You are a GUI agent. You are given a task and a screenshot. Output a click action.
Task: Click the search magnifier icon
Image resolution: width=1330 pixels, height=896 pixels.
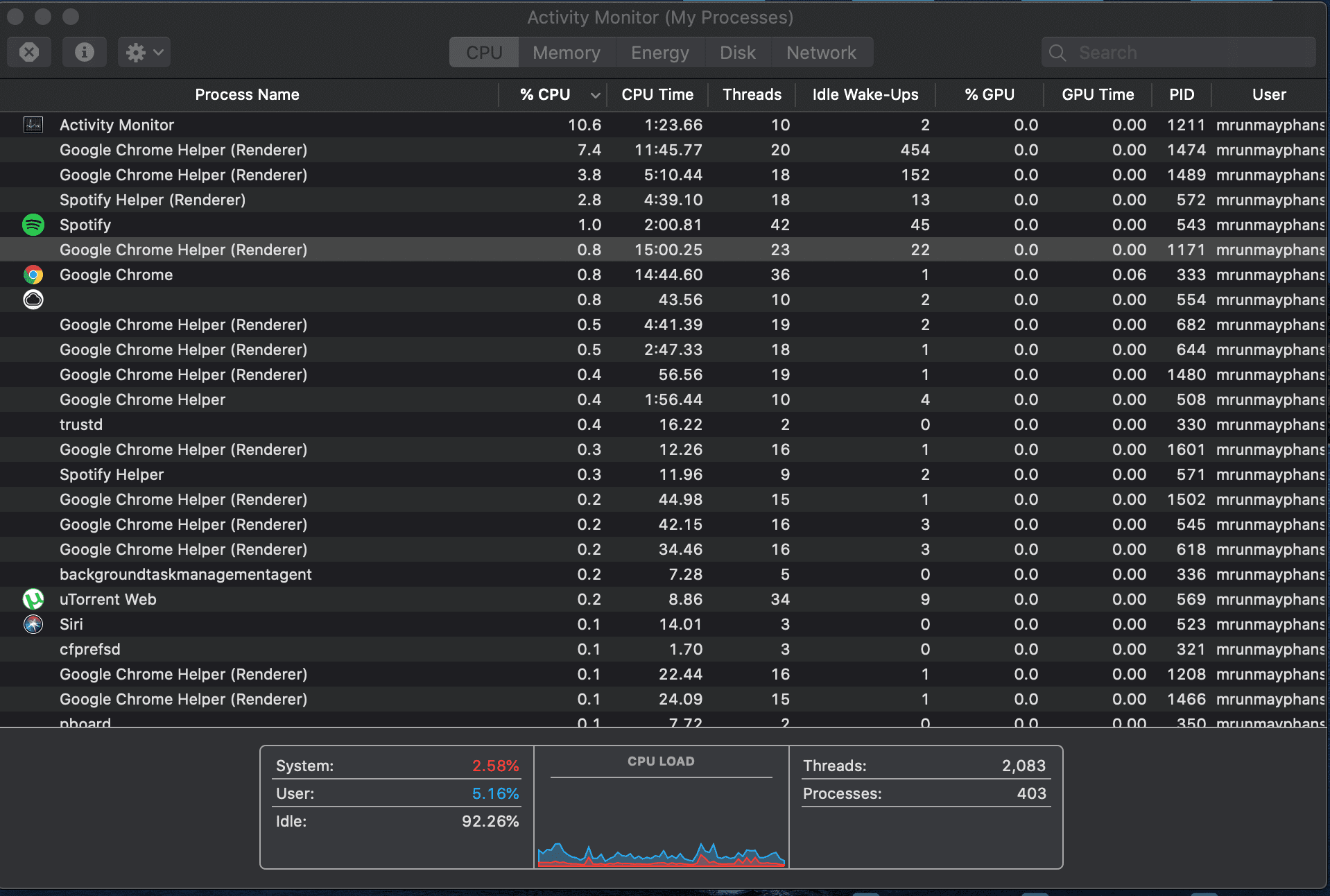click(1057, 53)
